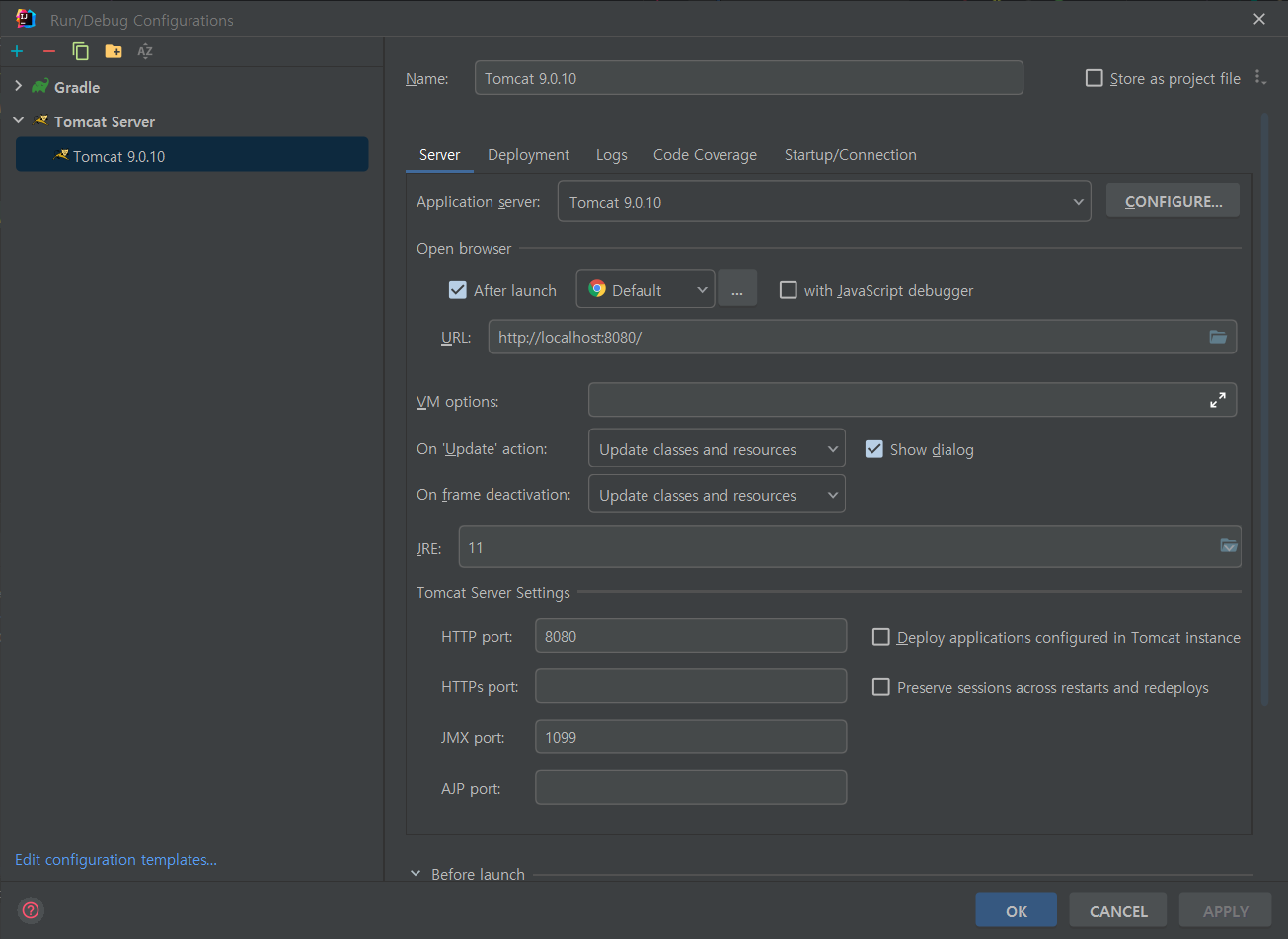Select Tomcat 9.0.10 configuration in tree
This screenshot has height=939, width=1288.
coord(192,155)
